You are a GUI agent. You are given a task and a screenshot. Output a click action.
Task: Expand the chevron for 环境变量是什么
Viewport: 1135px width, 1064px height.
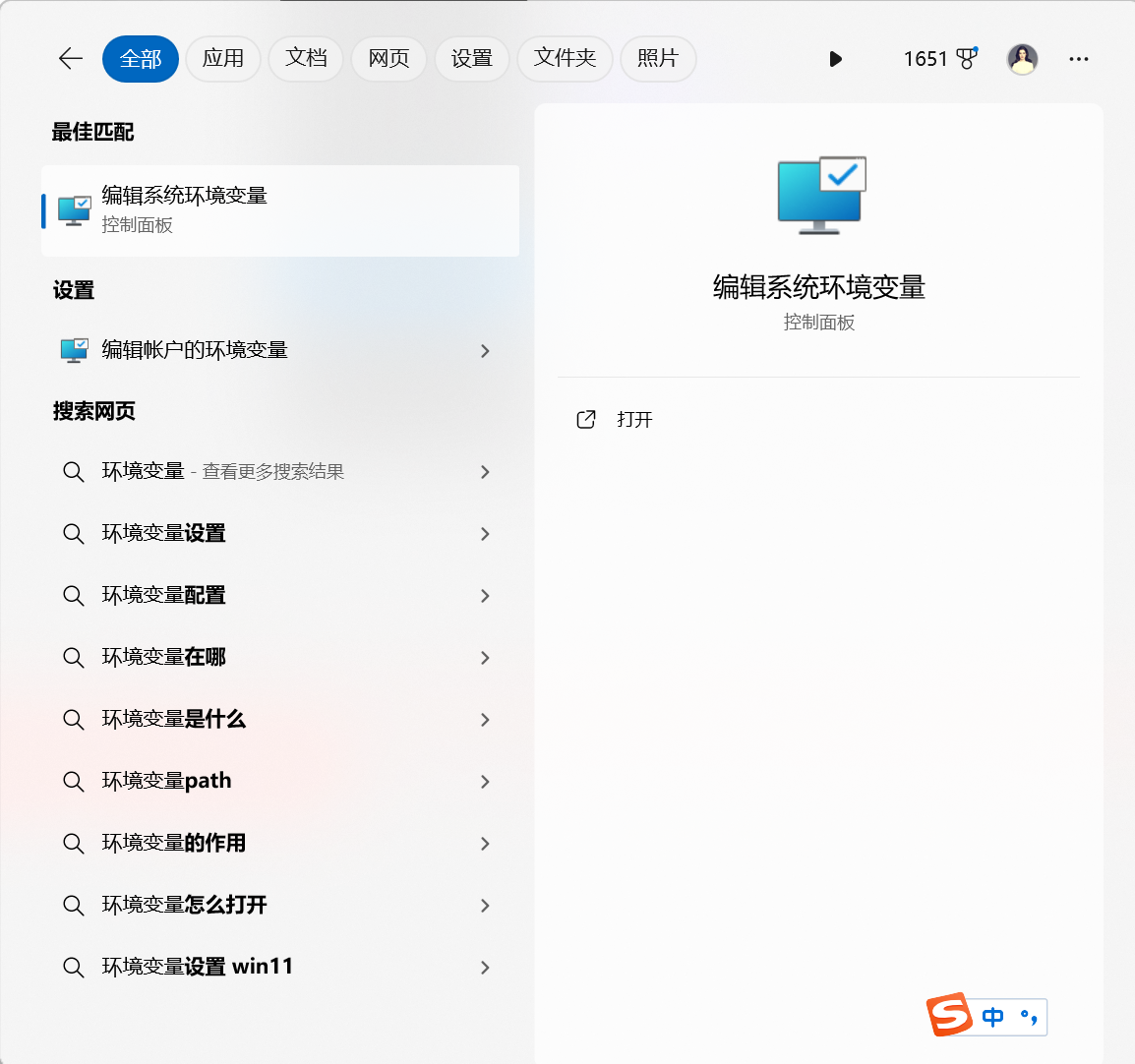(485, 720)
